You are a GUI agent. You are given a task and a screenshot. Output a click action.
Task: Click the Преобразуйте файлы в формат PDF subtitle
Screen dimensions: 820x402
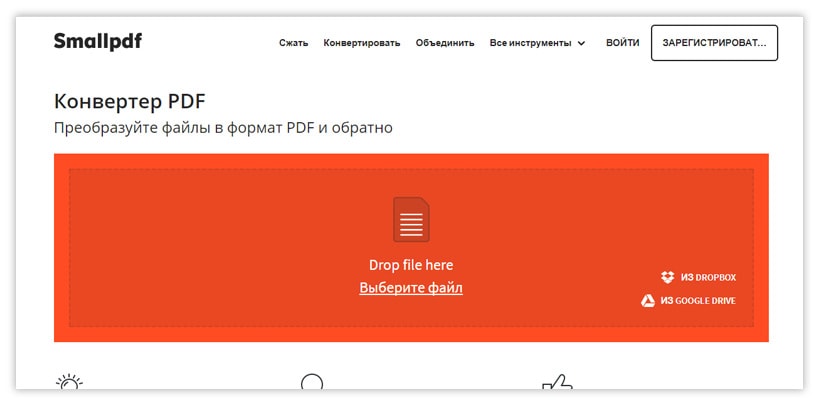[x=223, y=128]
